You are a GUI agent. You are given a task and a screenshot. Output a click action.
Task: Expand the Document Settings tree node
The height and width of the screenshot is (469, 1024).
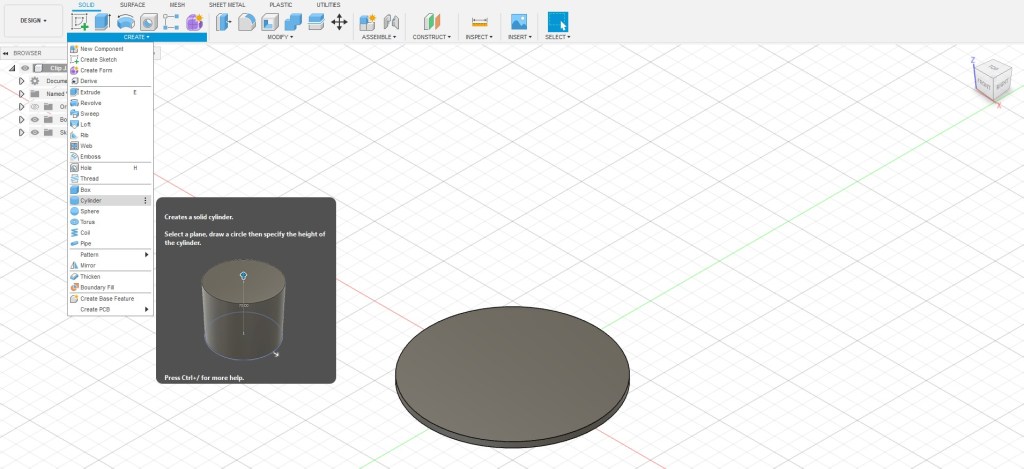tap(21, 81)
